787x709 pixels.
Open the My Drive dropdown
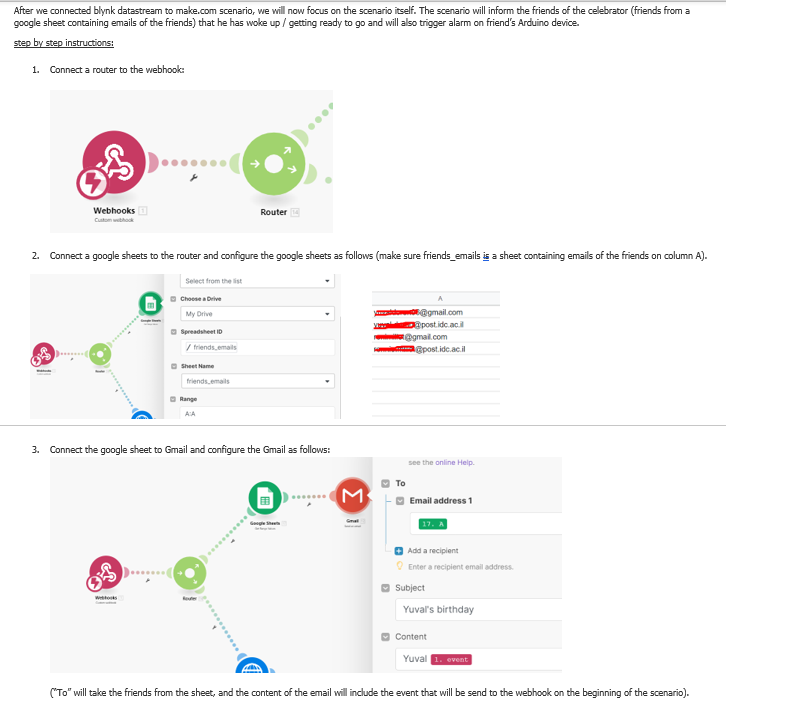coord(257,314)
